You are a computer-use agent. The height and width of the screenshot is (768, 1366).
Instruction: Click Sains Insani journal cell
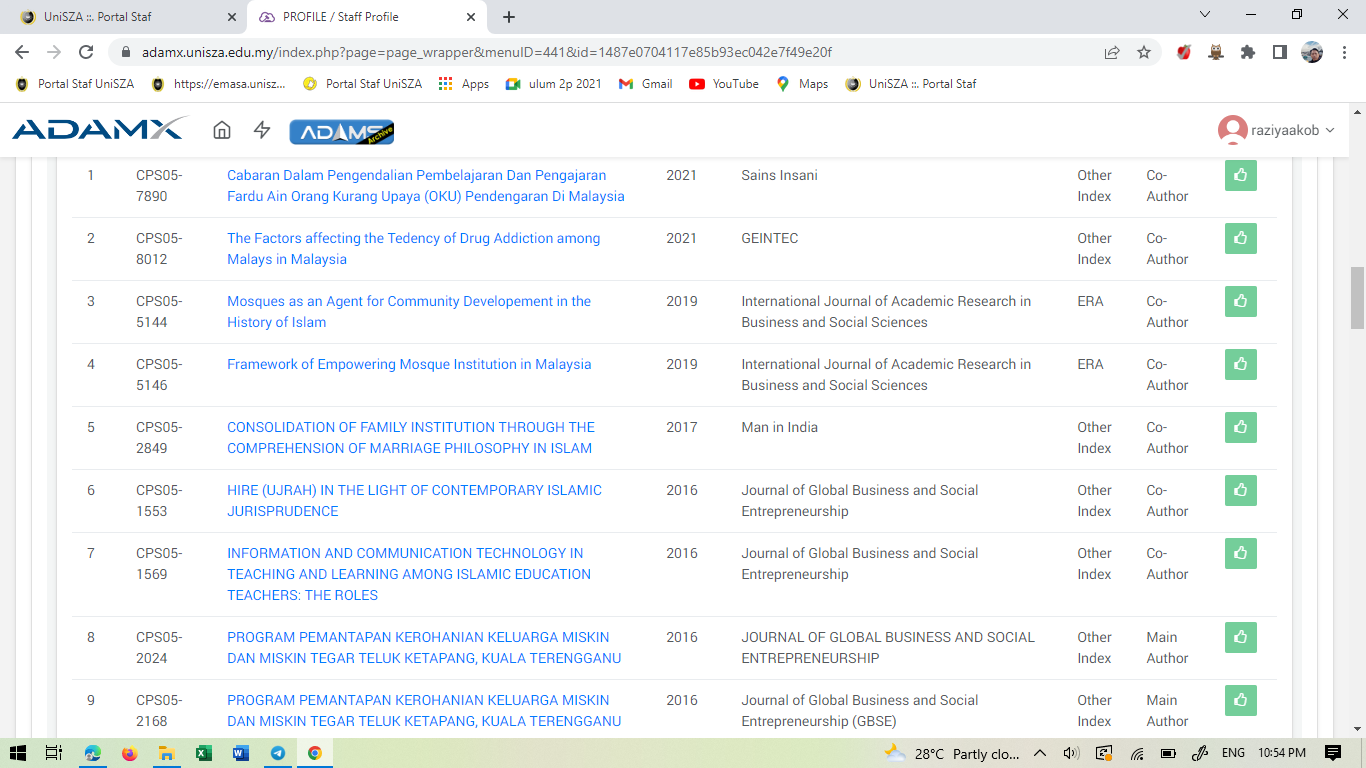pyautogui.click(x=779, y=175)
